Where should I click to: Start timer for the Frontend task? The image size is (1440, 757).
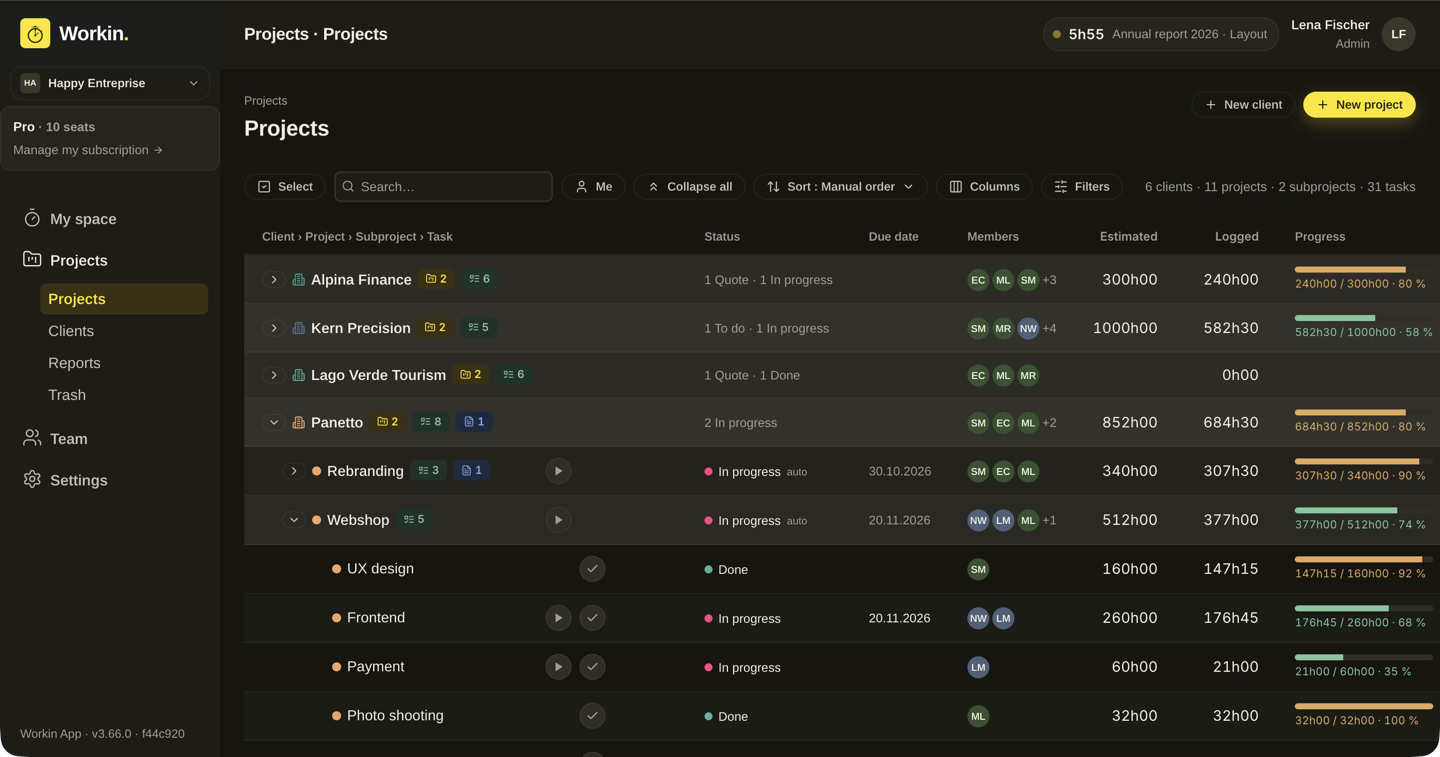558,618
